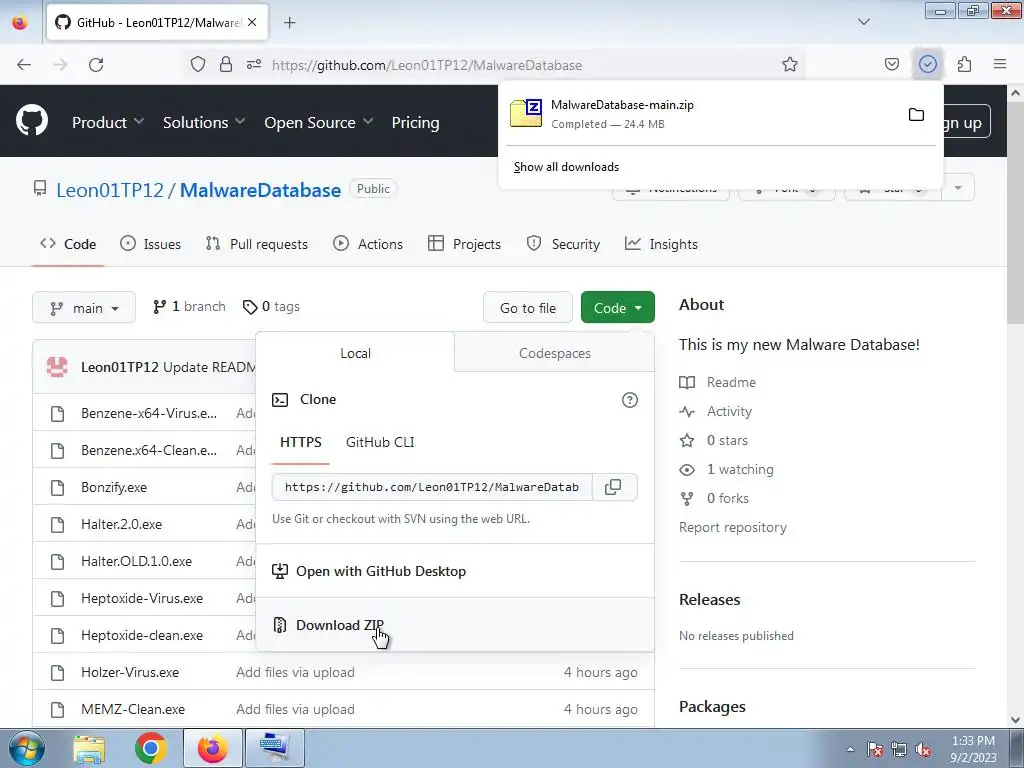1024x768 pixels.
Task: Open the Leon01TP12 owner link
Action: pos(110,190)
